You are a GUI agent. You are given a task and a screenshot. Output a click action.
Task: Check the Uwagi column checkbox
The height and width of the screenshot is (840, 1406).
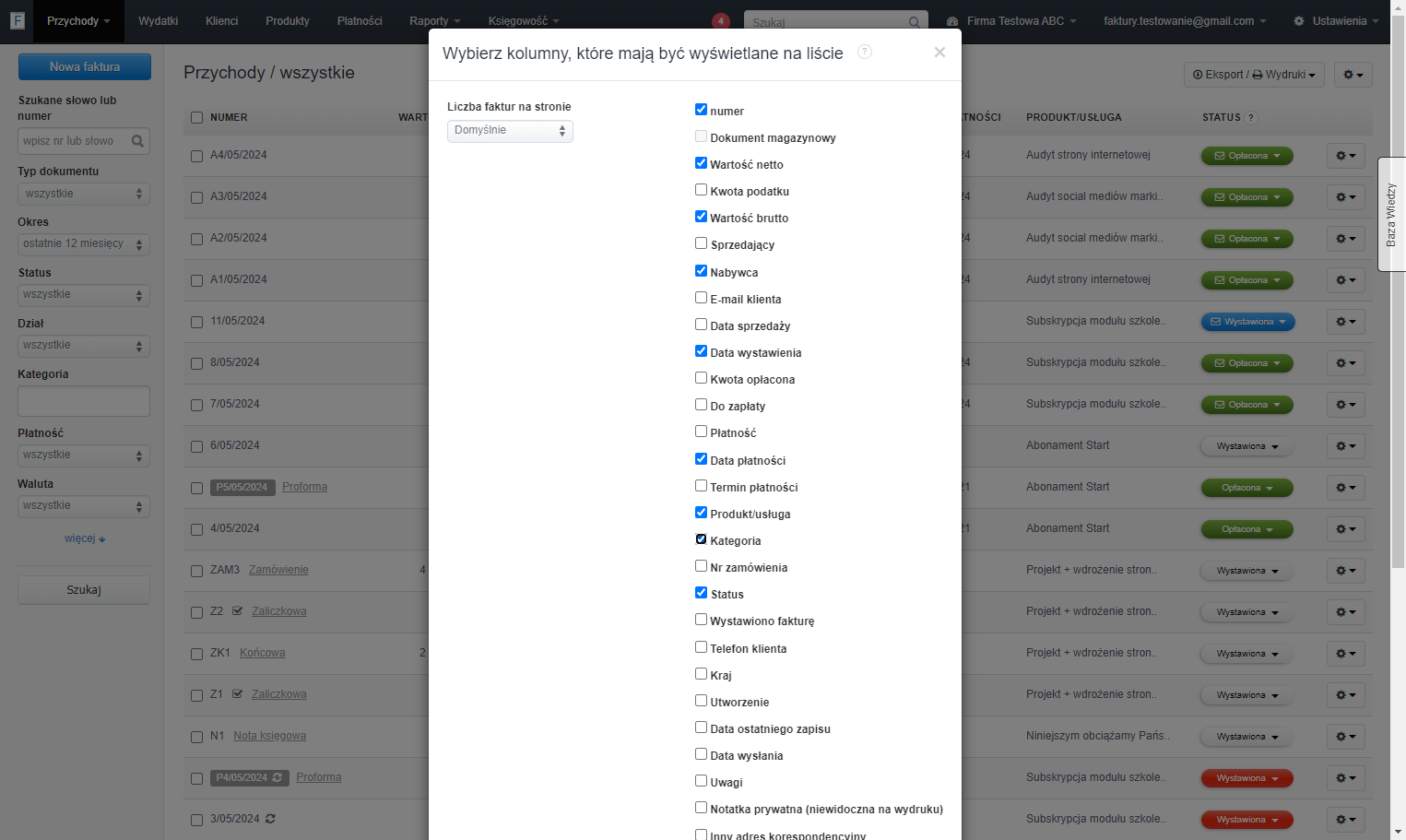(701, 781)
